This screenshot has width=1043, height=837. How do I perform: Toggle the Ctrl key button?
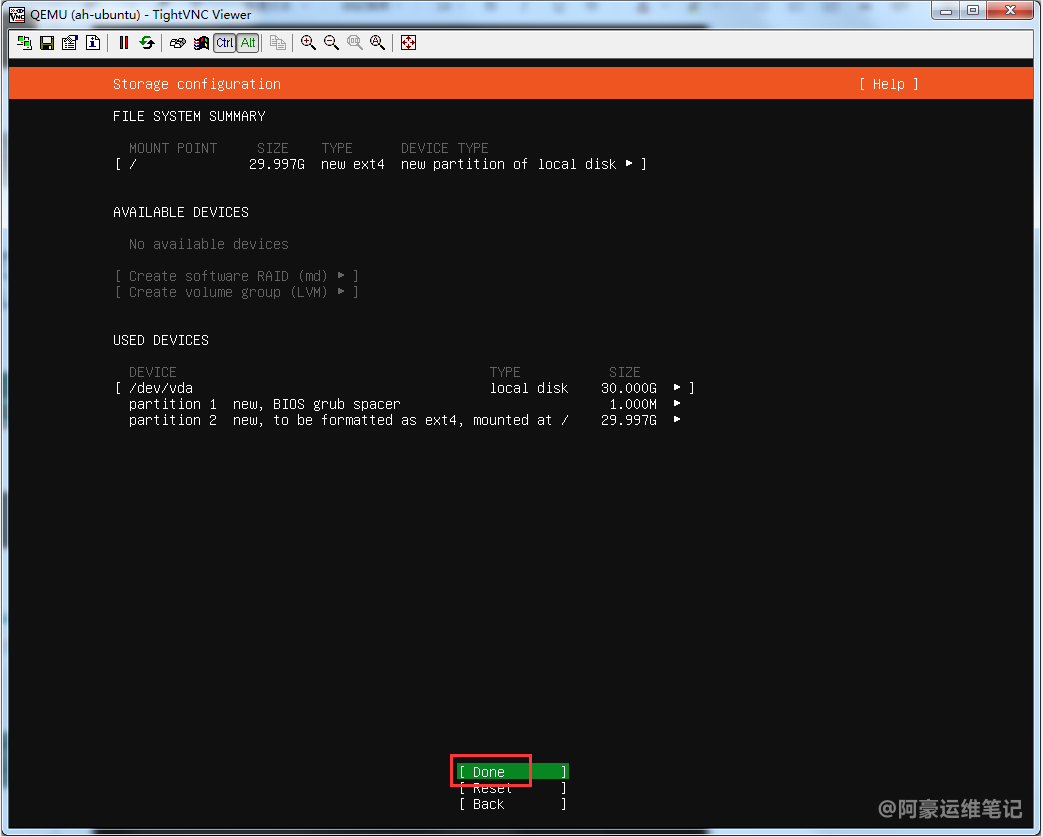click(225, 43)
